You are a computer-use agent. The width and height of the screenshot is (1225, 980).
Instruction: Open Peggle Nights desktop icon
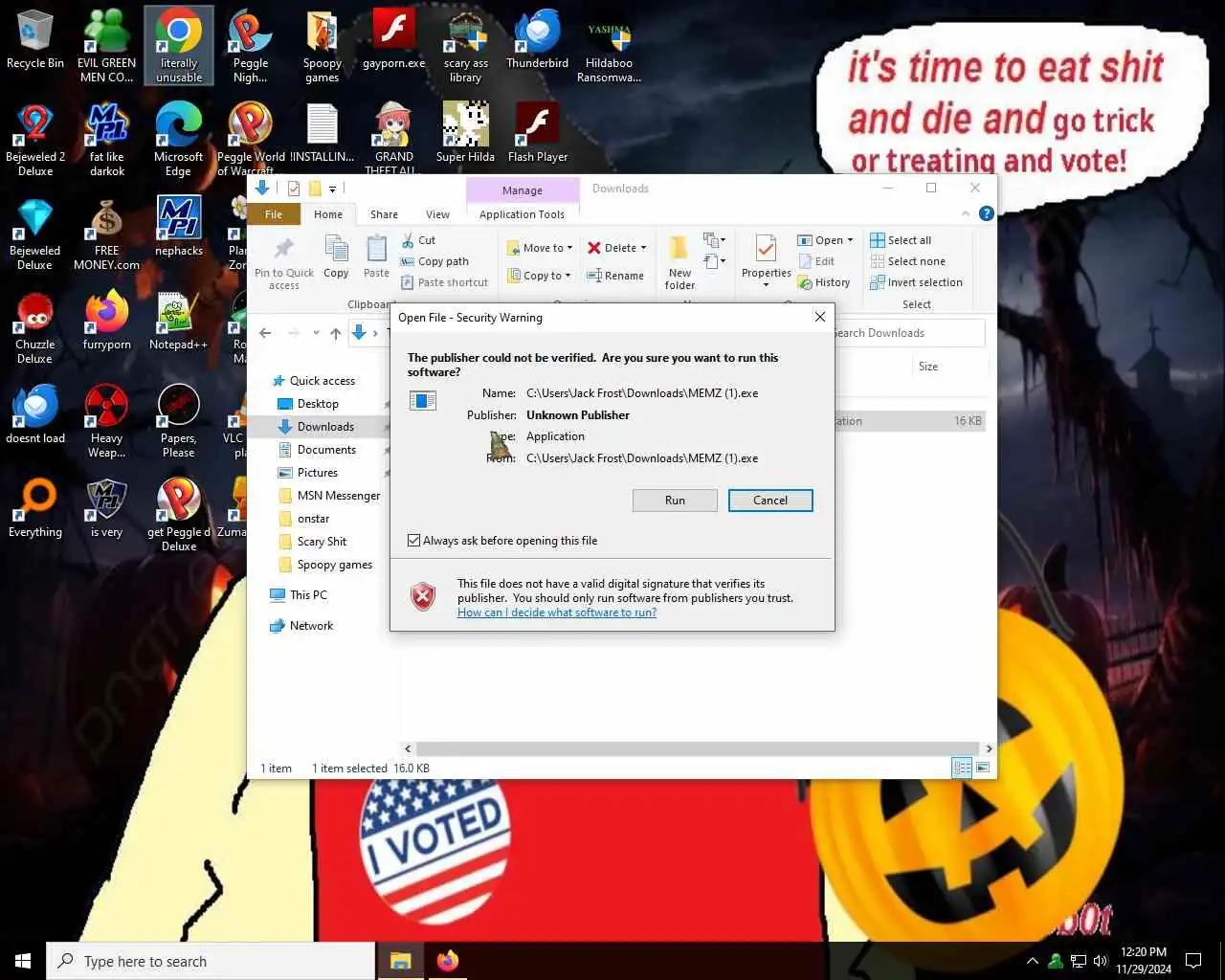[x=251, y=45]
